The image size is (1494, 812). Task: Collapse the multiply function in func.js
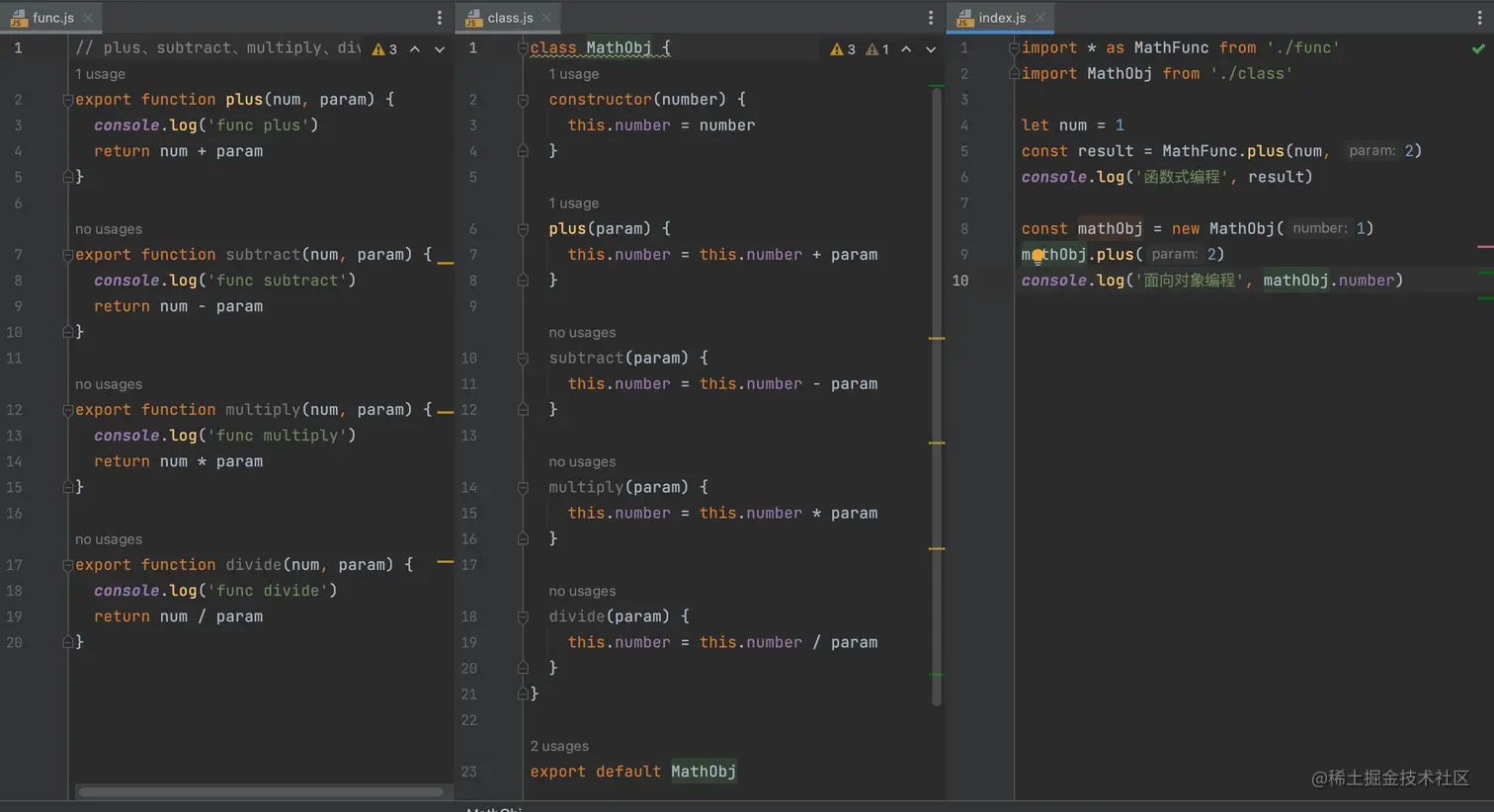point(68,410)
